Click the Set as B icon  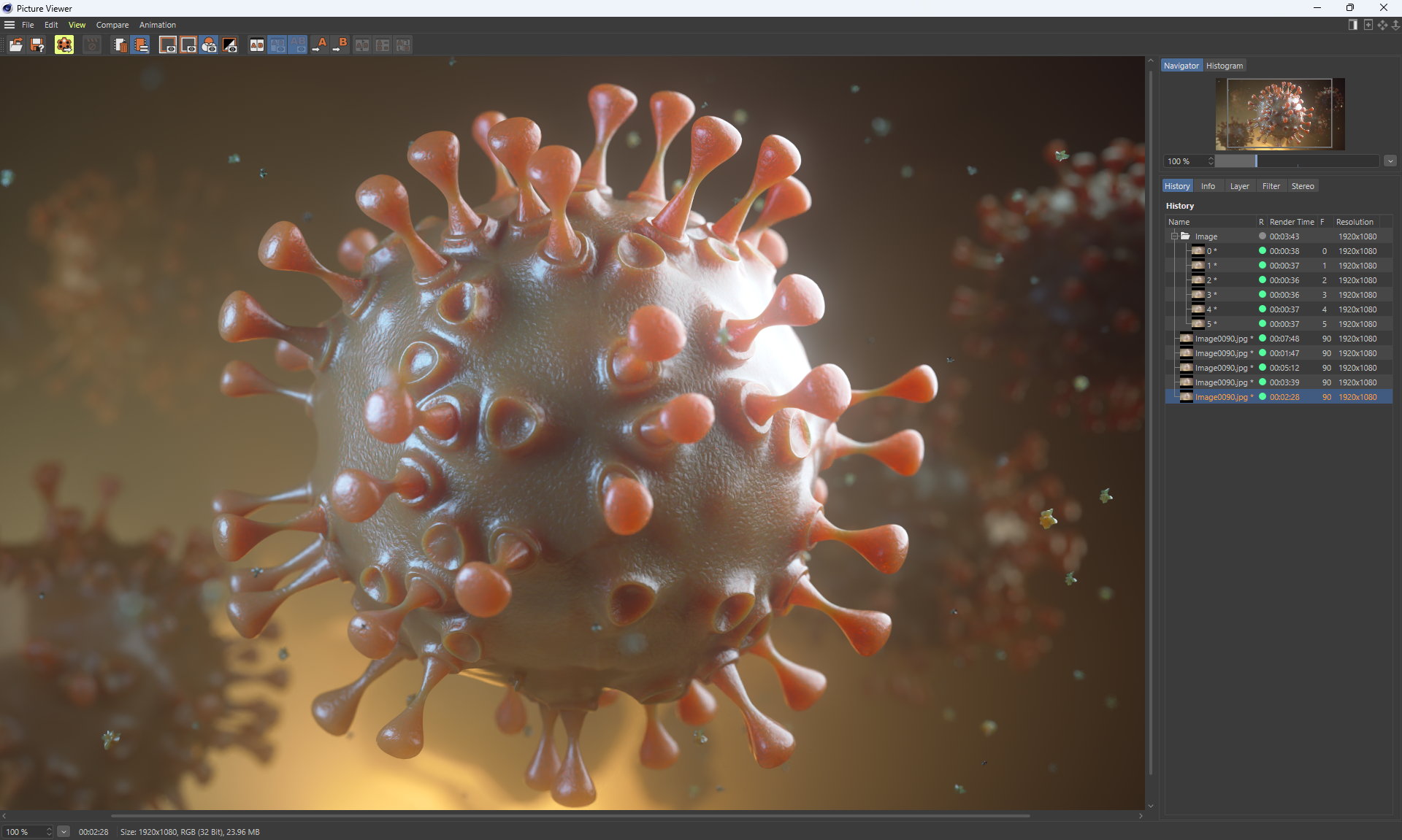[340, 45]
